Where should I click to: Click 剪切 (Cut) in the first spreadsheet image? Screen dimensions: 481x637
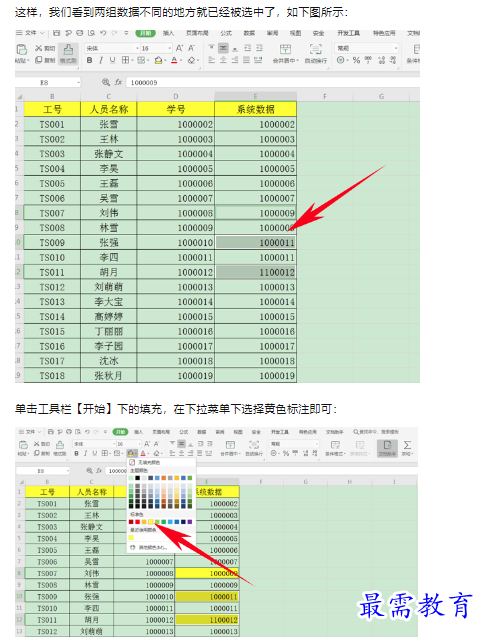[45, 48]
